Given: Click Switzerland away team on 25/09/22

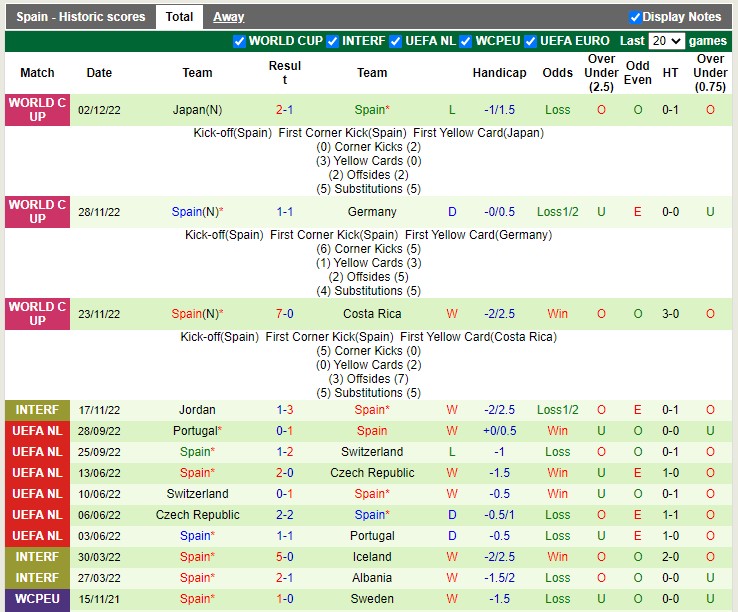Looking at the screenshot, I should pyautogui.click(x=372, y=451).
